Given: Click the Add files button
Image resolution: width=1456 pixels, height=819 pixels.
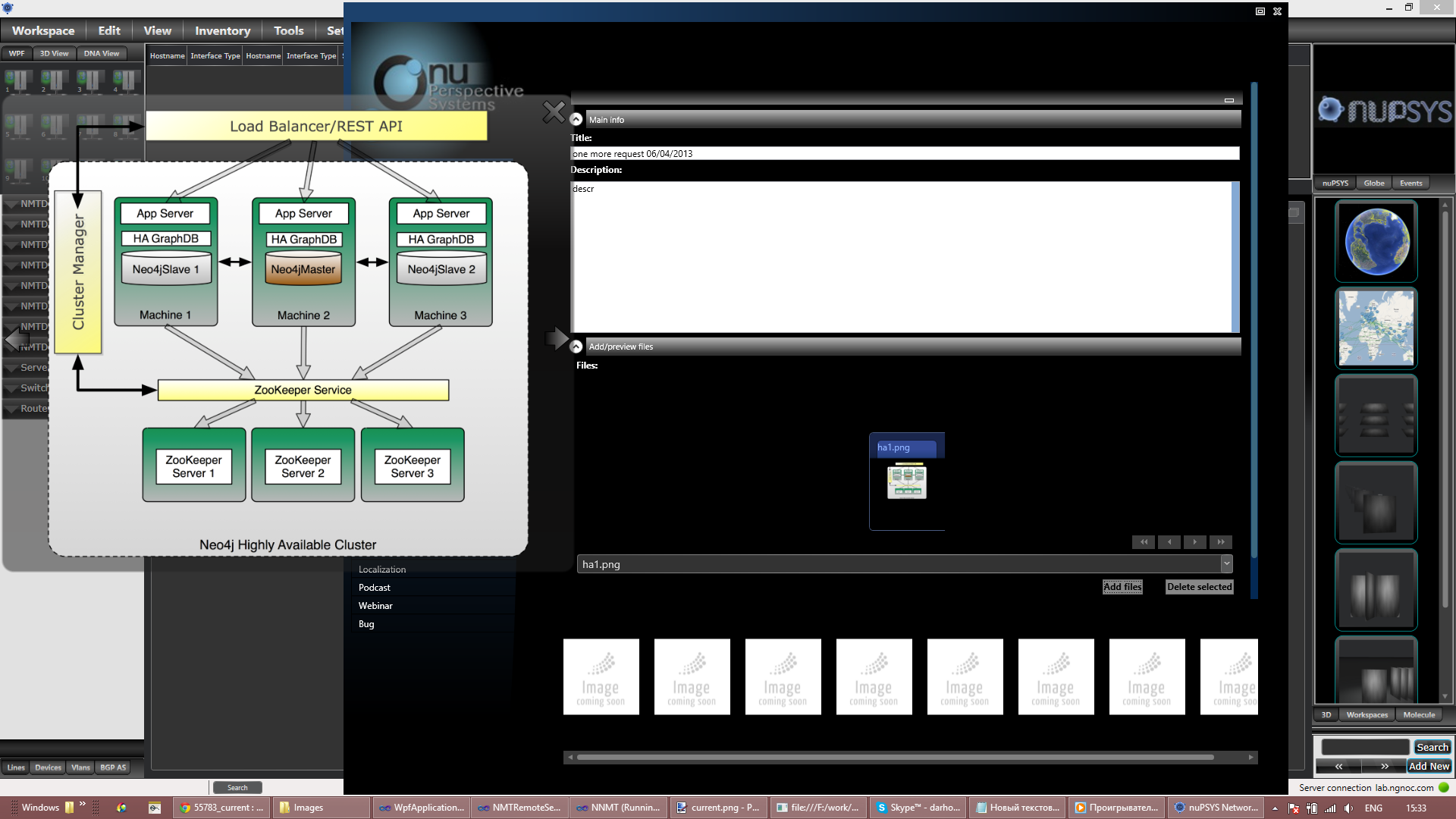Looking at the screenshot, I should [1122, 587].
